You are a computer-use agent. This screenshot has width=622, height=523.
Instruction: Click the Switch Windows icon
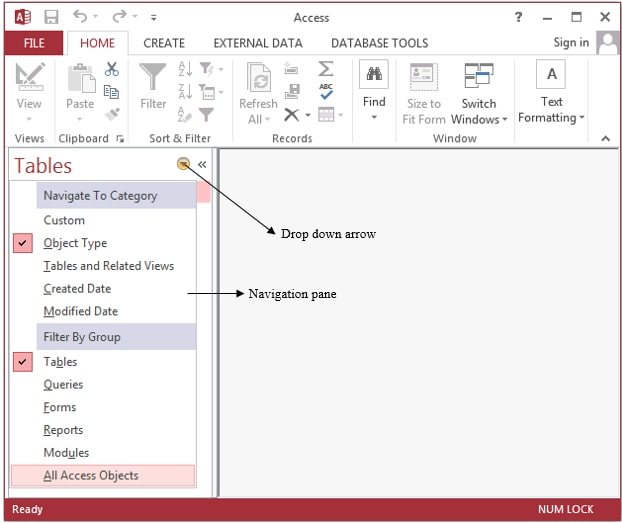479,75
